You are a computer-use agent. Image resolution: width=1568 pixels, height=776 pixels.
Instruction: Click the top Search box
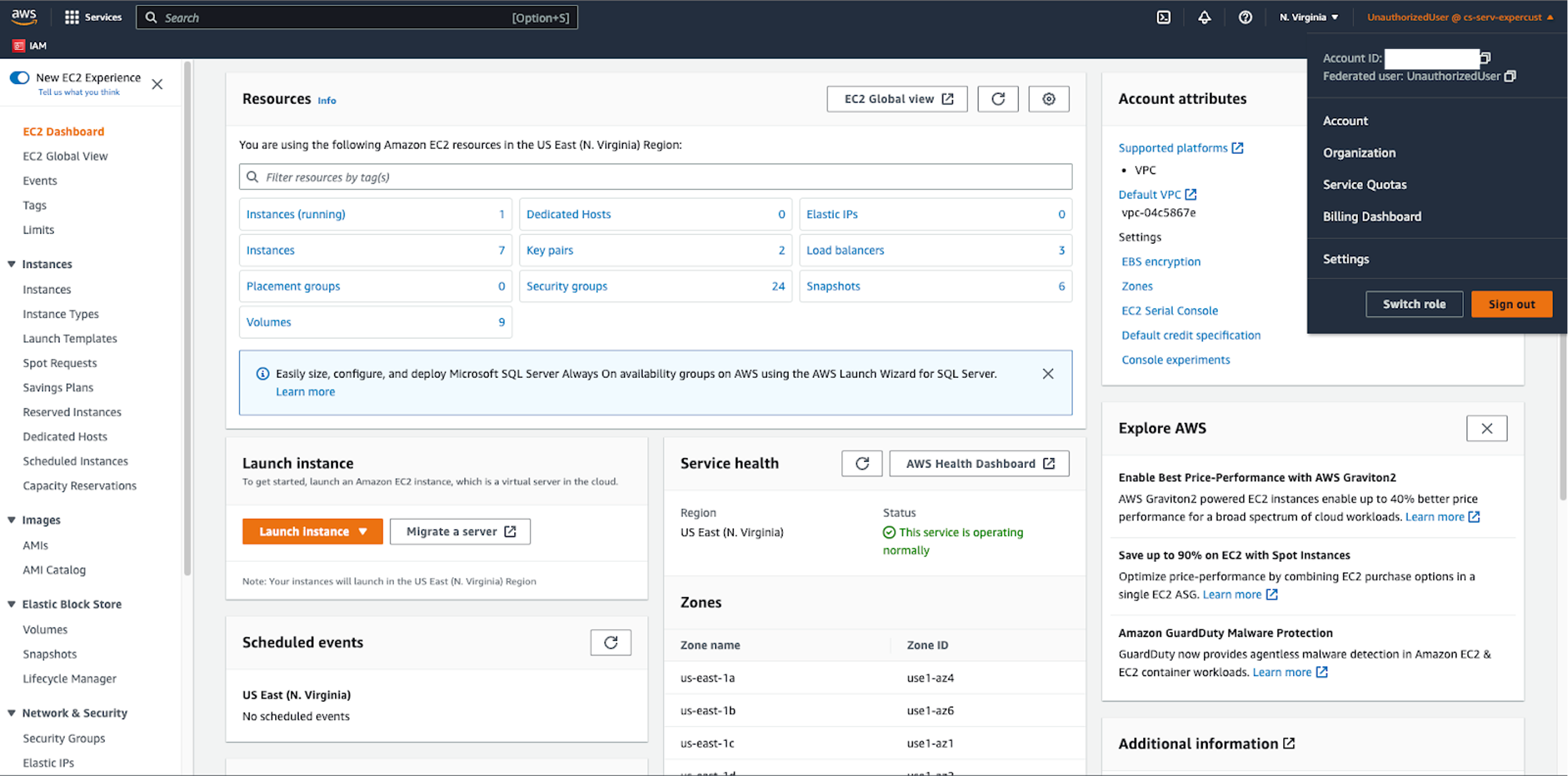tap(357, 17)
